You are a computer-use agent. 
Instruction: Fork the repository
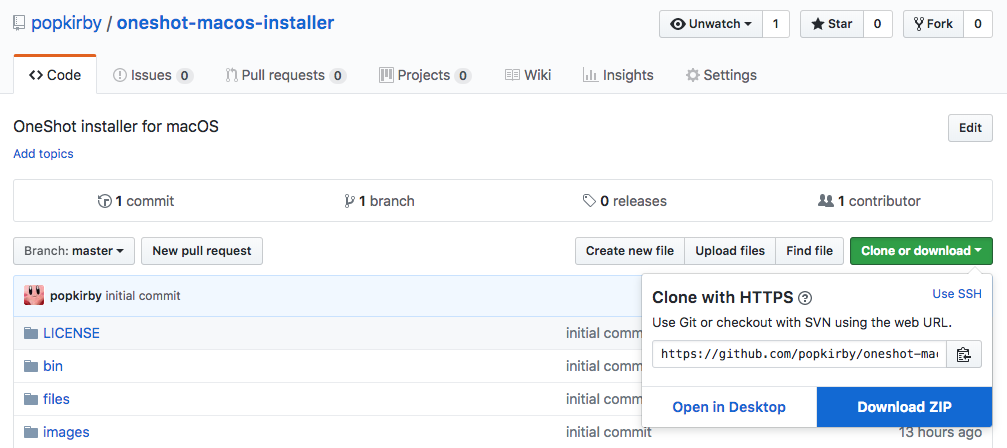pos(934,24)
